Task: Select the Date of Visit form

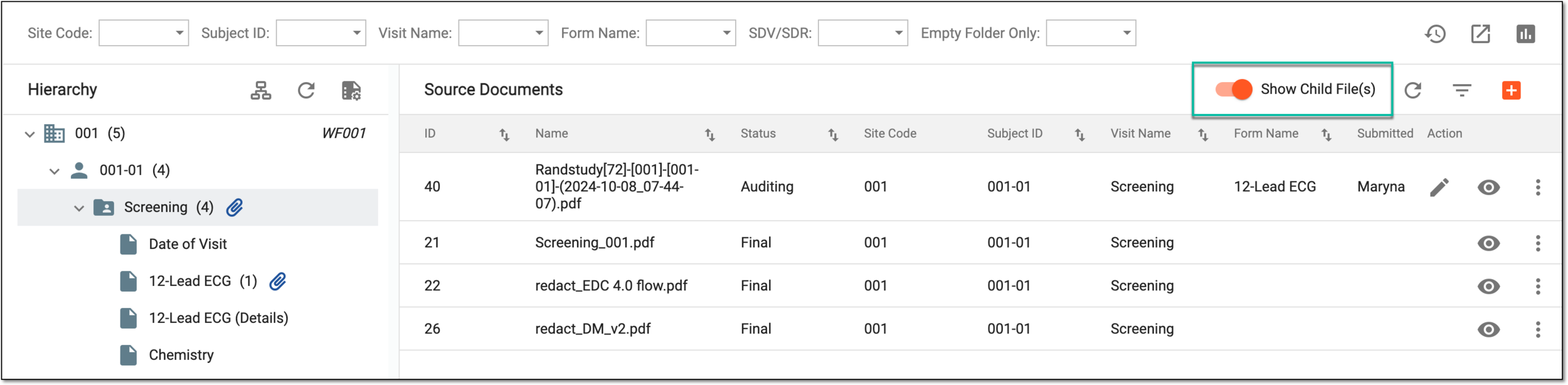Action: click(188, 244)
